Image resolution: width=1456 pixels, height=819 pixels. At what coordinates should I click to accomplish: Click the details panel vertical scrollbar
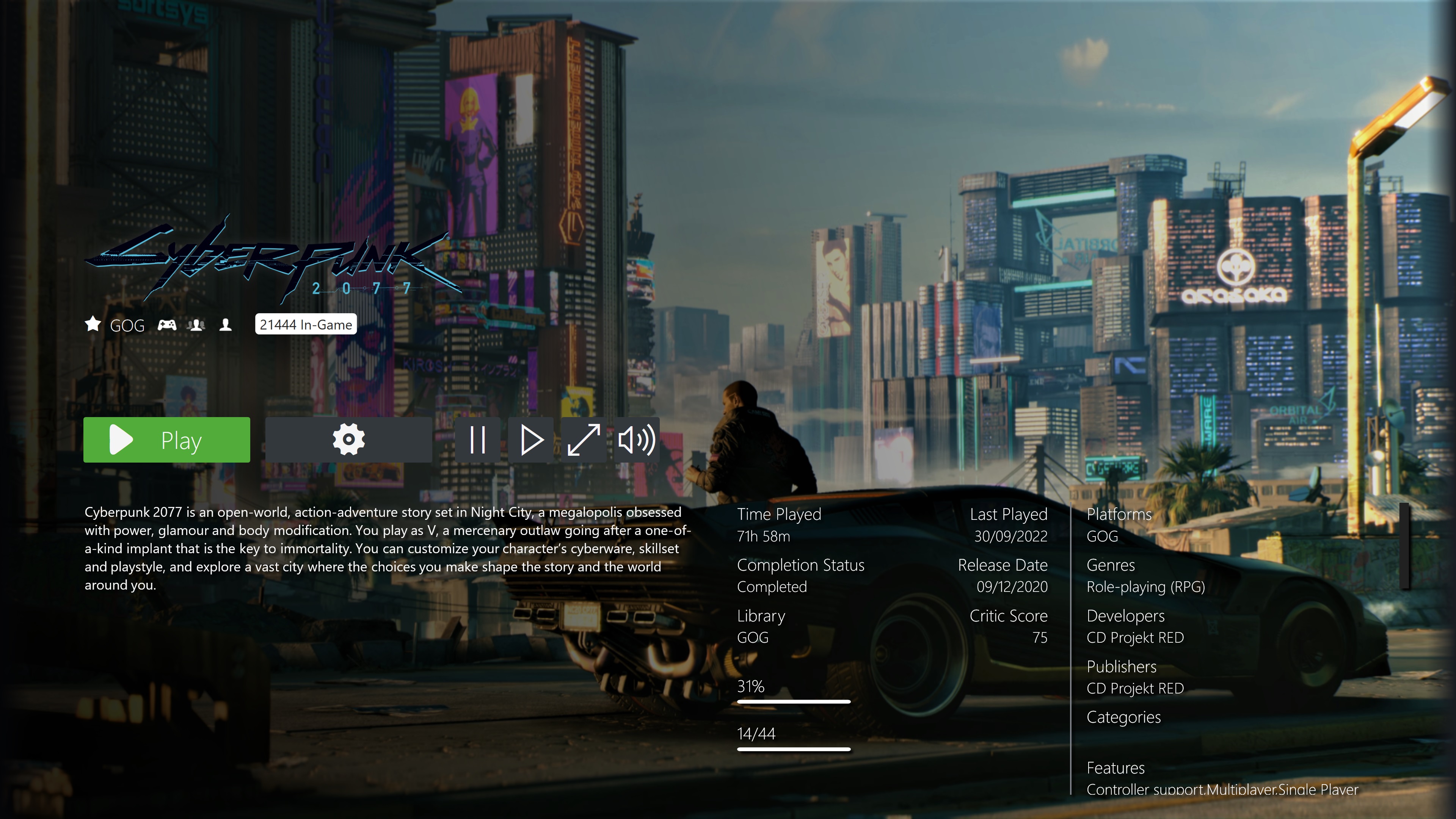[1404, 546]
